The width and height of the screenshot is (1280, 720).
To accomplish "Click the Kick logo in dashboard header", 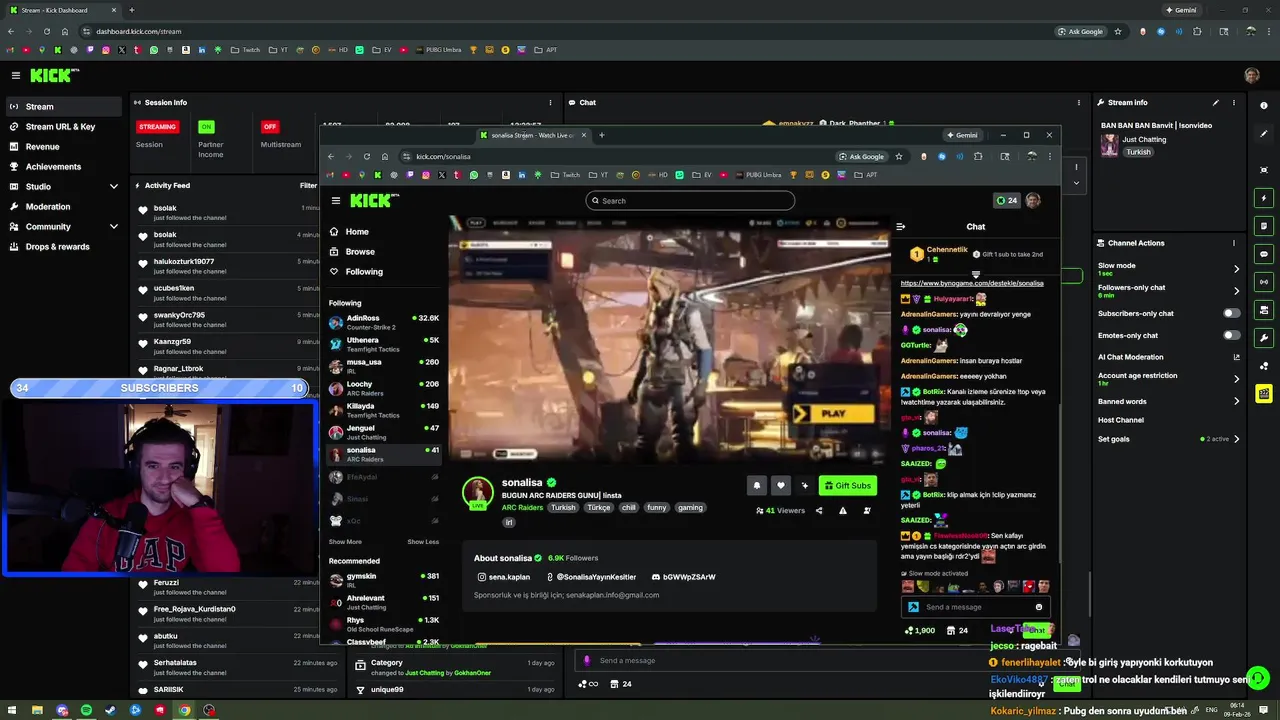I will pos(54,75).
